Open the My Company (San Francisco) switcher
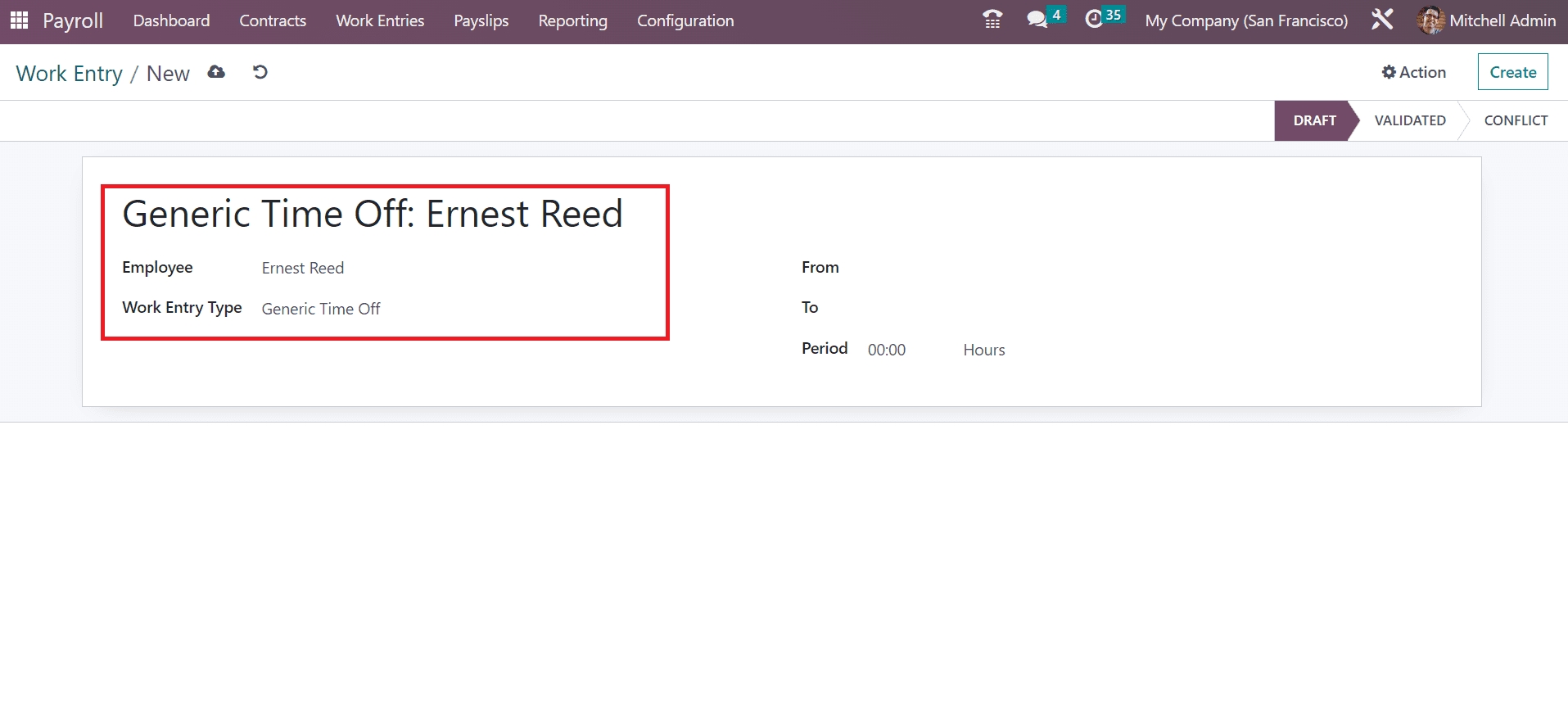This screenshot has height=728, width=1568. (1245, 20)
